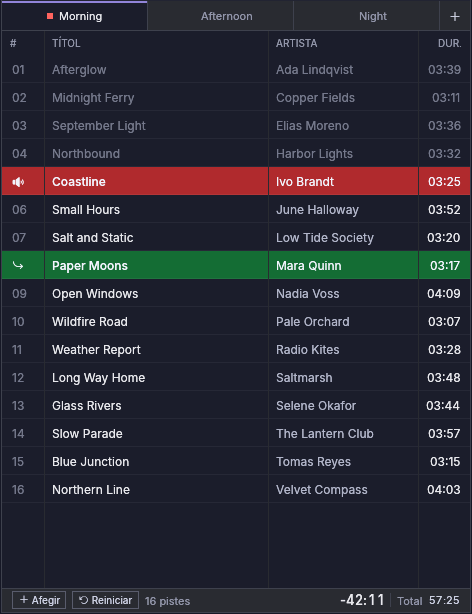The width and height of the screenshot is (472, 614).
Task: Click the remaining time -42:11
Action: tap(362, 600)
